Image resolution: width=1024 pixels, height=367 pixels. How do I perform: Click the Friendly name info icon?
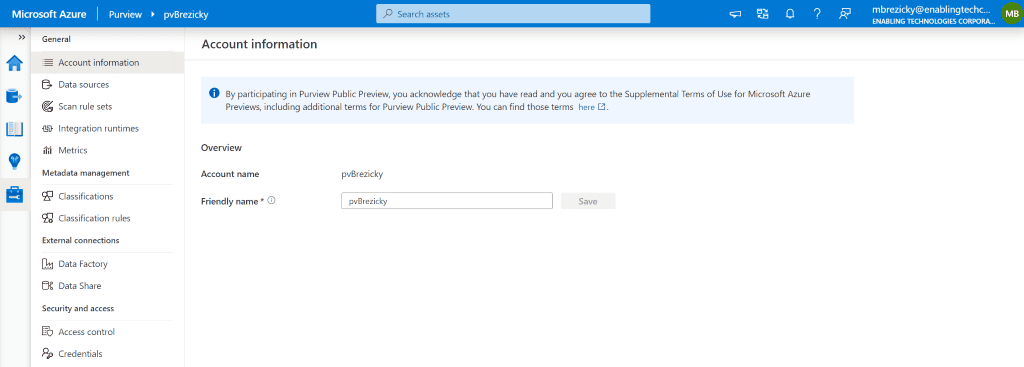coord(271,201)
